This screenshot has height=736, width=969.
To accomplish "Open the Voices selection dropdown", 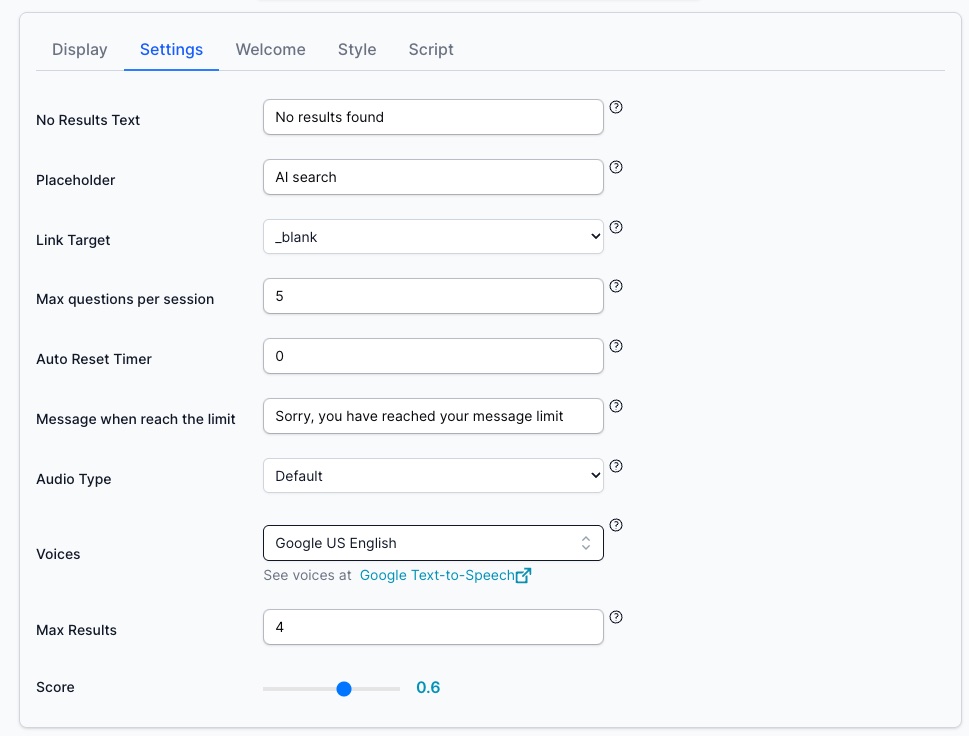I will [x=433, y=542].
